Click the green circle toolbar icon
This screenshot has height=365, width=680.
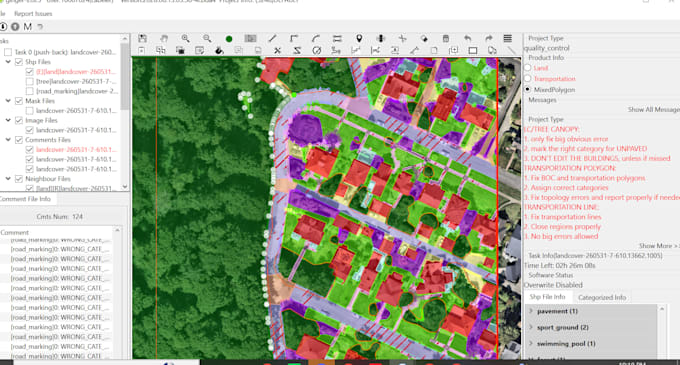click(229, 39)
